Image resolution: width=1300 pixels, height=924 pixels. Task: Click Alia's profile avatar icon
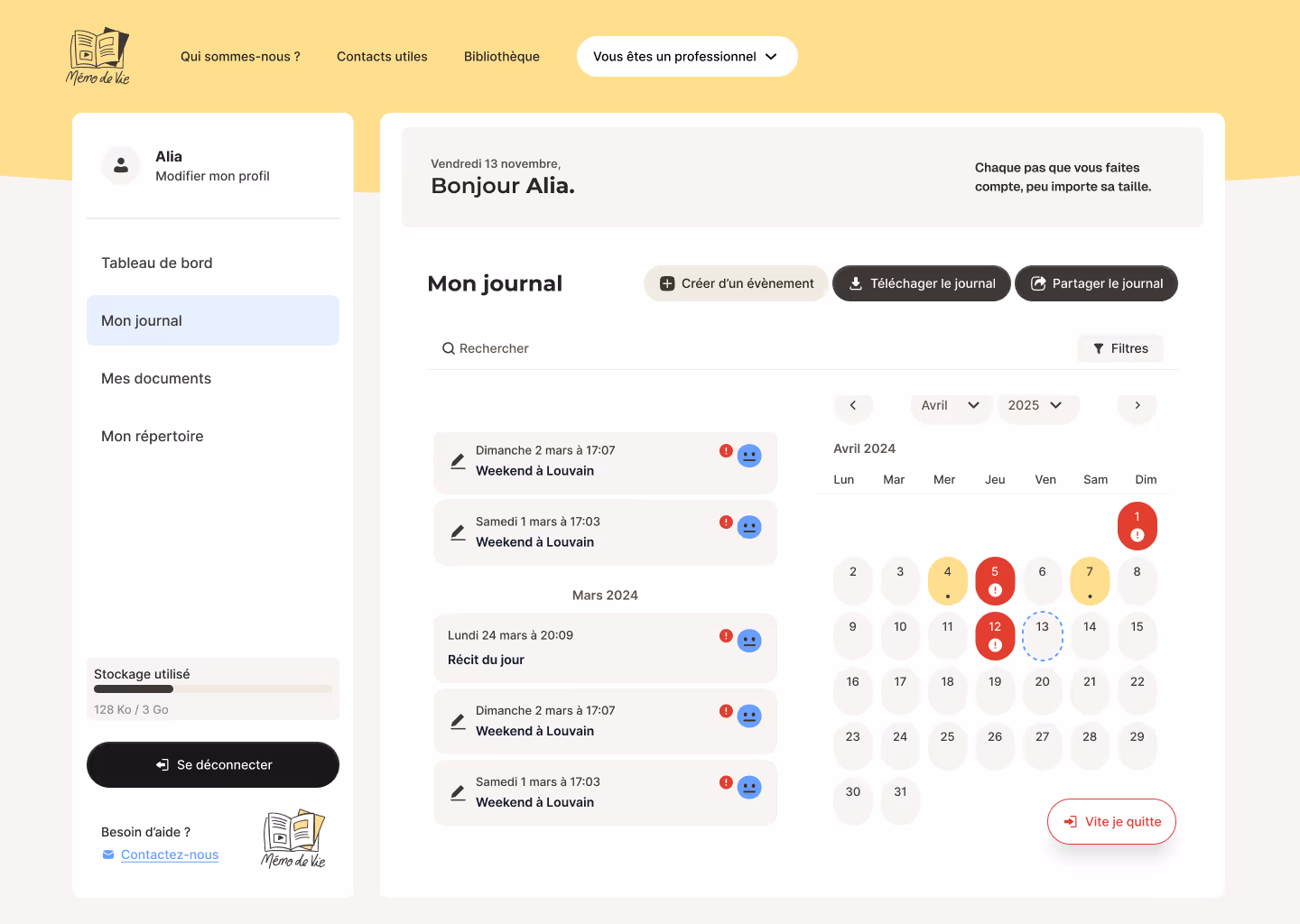[121, 166]
